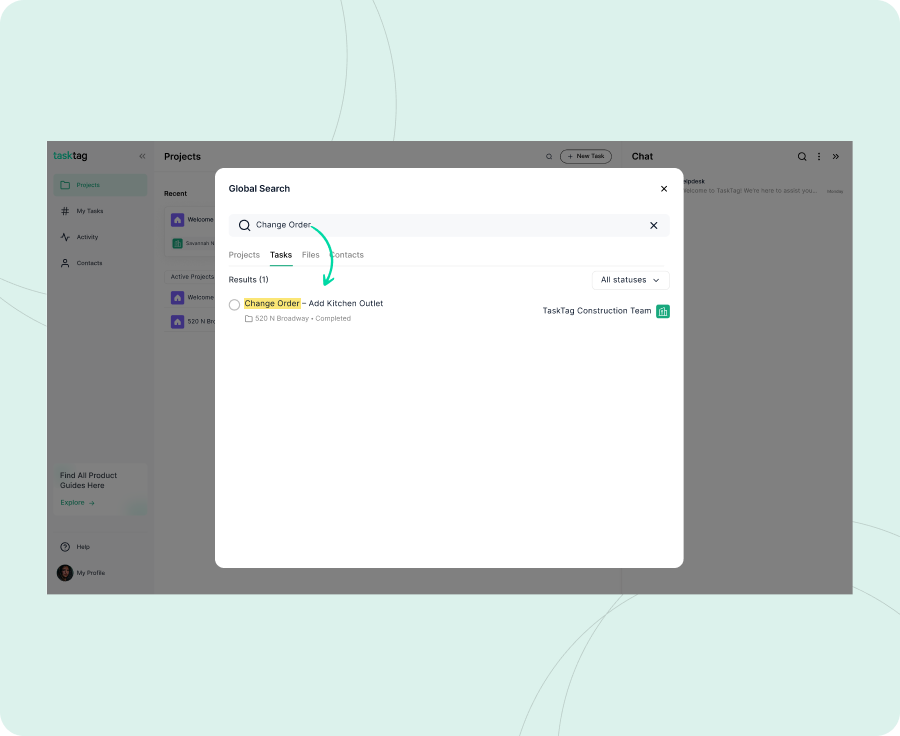Viewport: 900px width, 736px height.
Task: Open Activity from the sidebar
Action: (x=87, y=237)
